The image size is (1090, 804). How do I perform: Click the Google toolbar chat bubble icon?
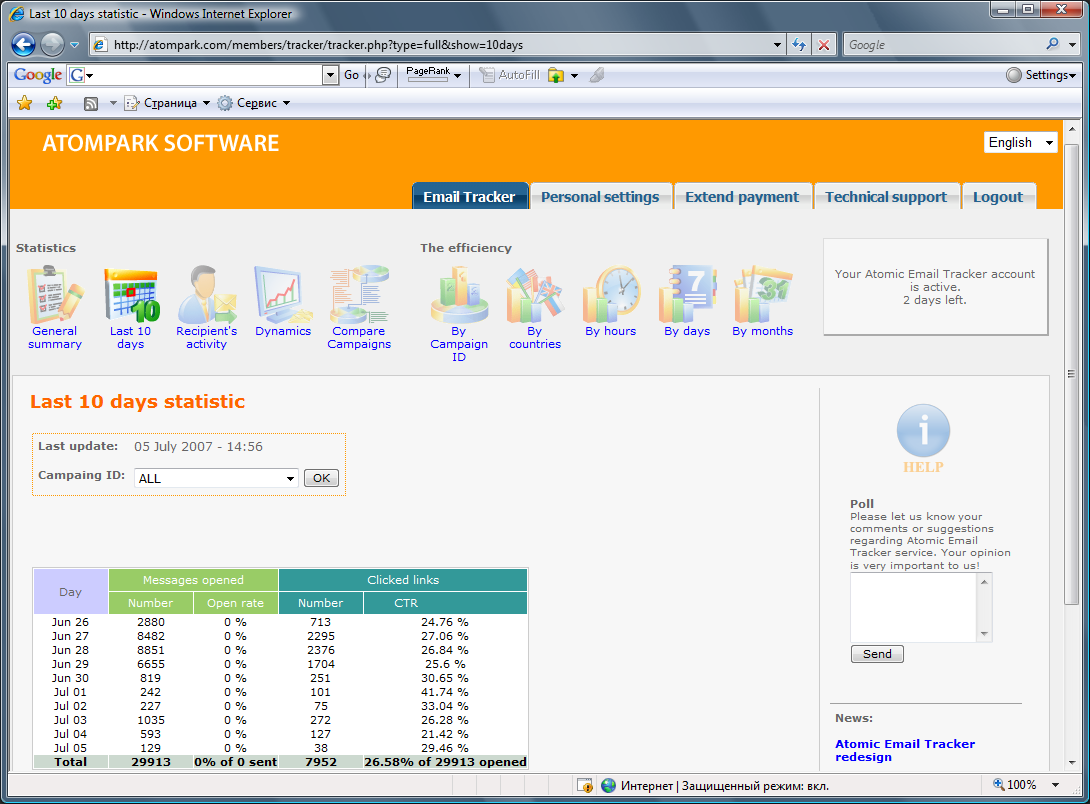tap(383, 75)
